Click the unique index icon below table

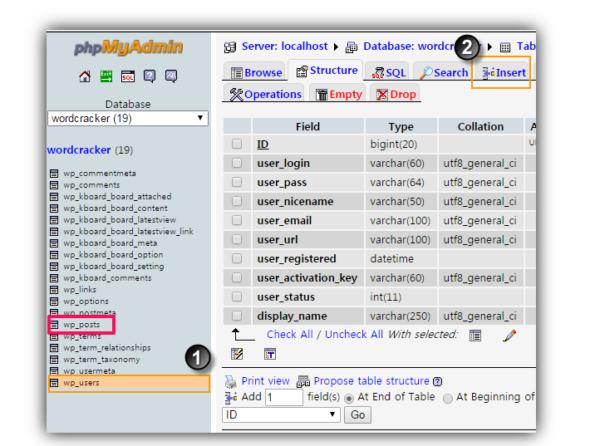[x=237, y=354]
